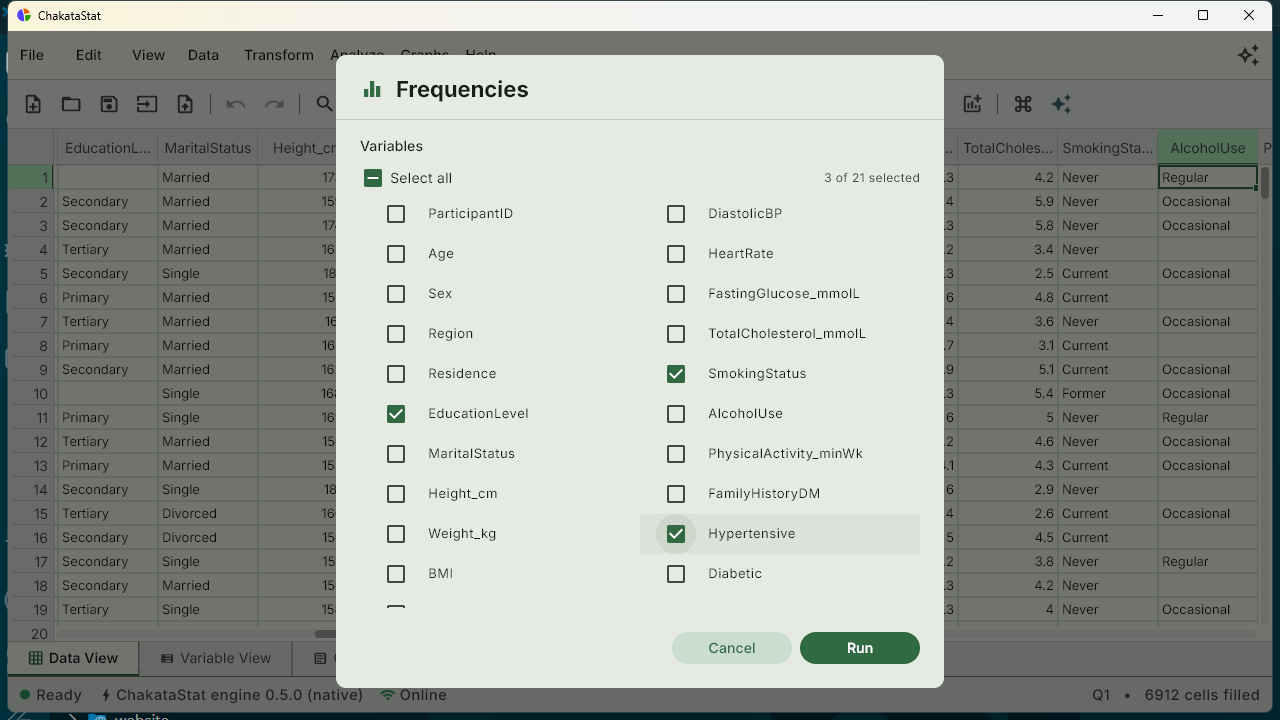Click the Frequencies bar-chart title icon
The height and width of the screenshot is (720, 1280).
click(372, 89)
